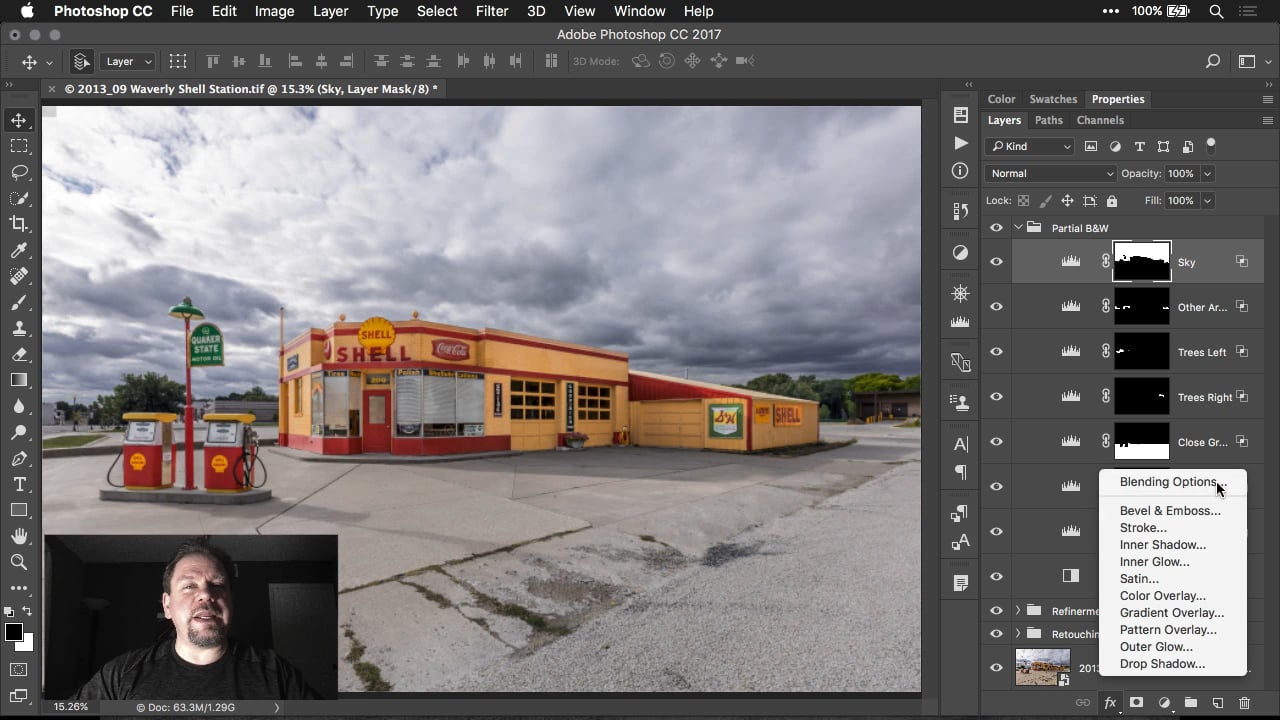Open the Actions play panel icon
Viewport: 1280px width, 720px height.
click(961, 143)
